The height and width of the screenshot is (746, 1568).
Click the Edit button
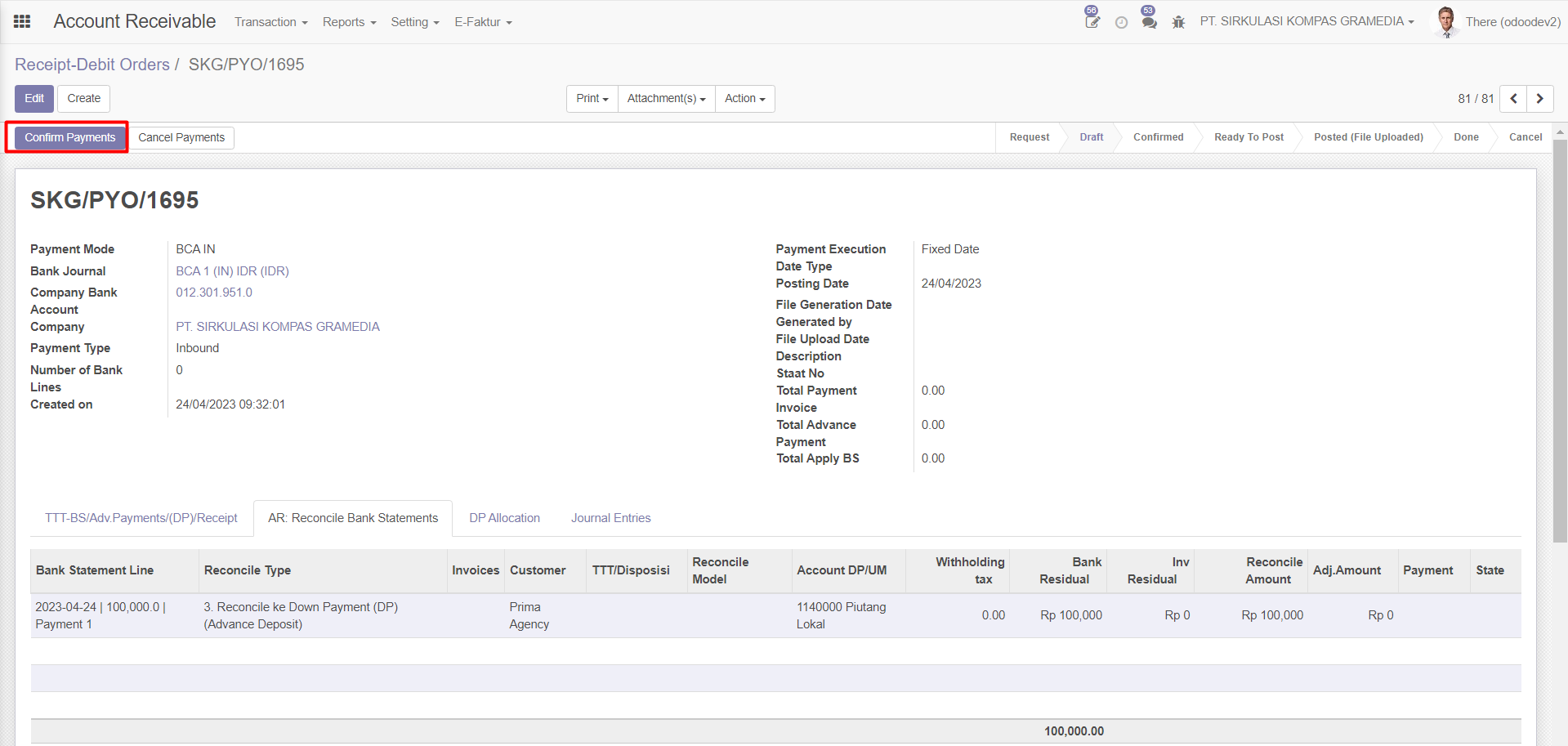tap(34, 99)
